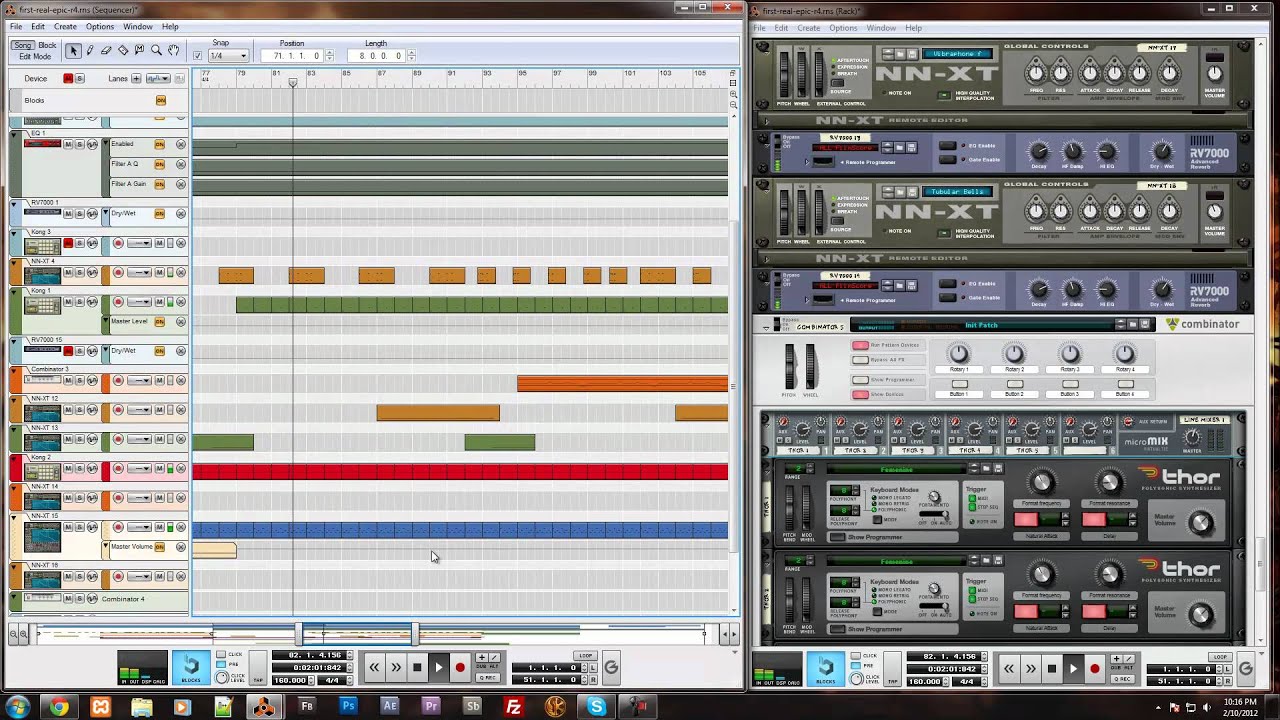Click Play in the Rack window transport
Image resolution: width=1280 pixels, height=720 pixels.
coord(1073,668)
